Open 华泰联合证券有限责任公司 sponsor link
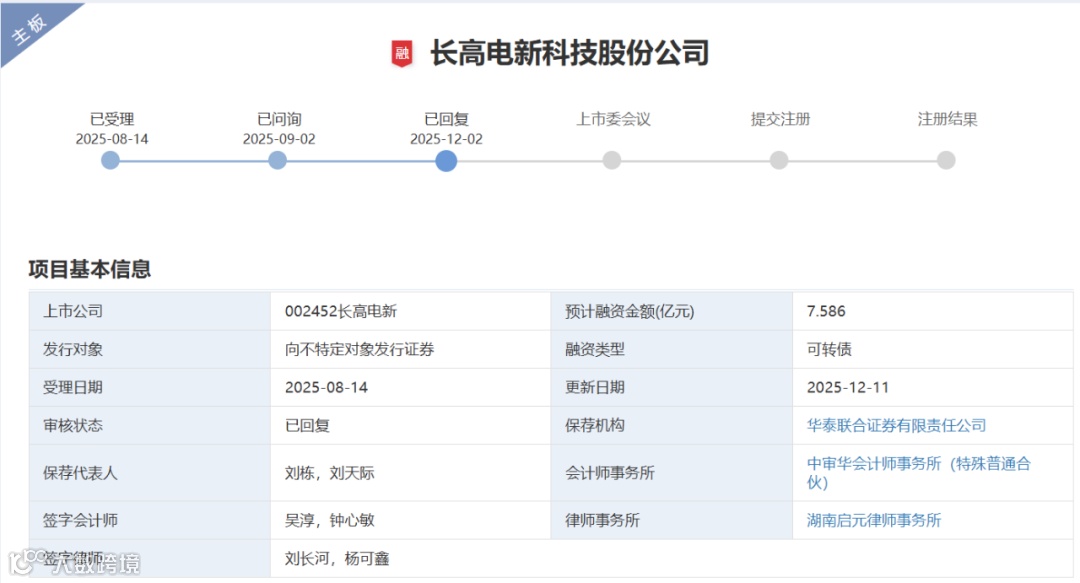This screenshot has height=583, width=1080. click(896, 425)
